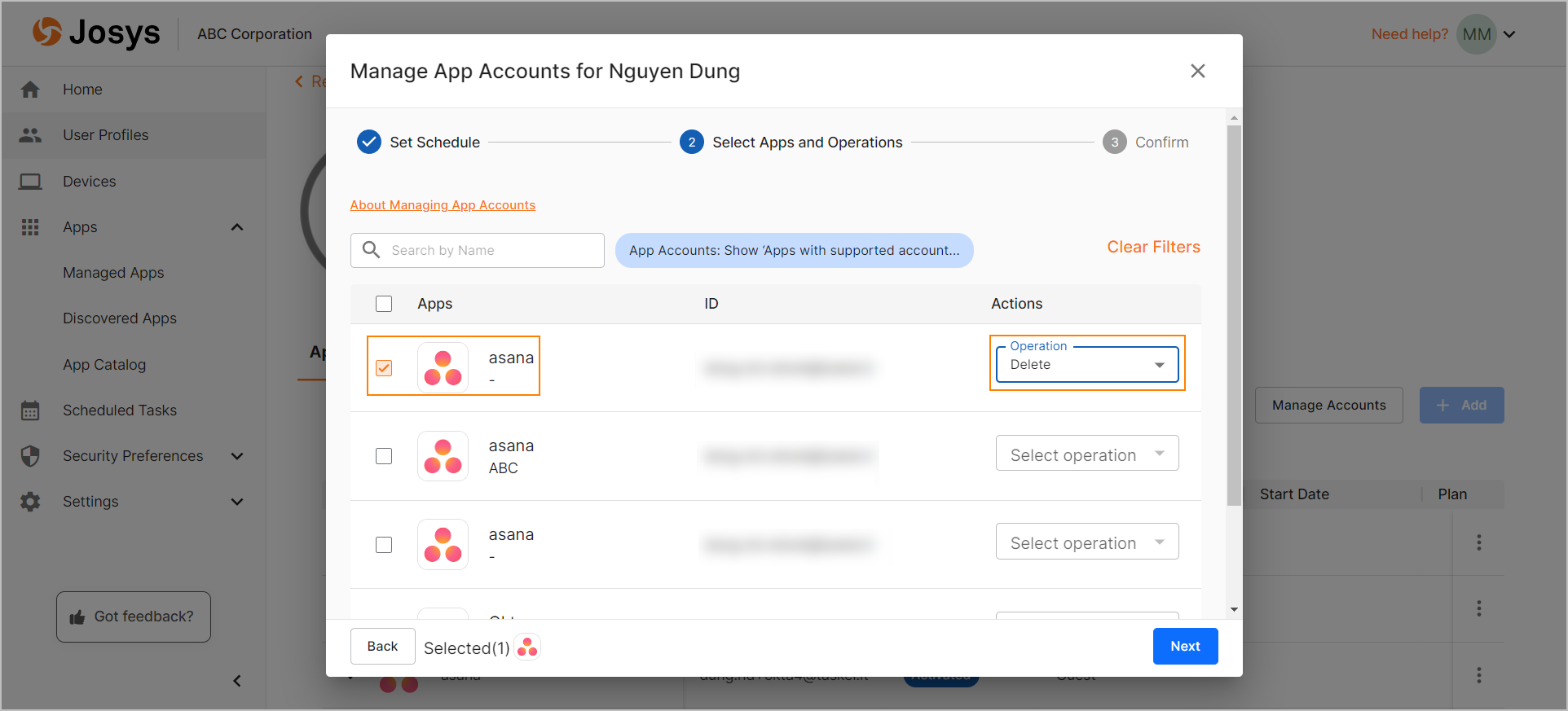Toggle the select-all Apps checkbox

[x=384, y=304]
